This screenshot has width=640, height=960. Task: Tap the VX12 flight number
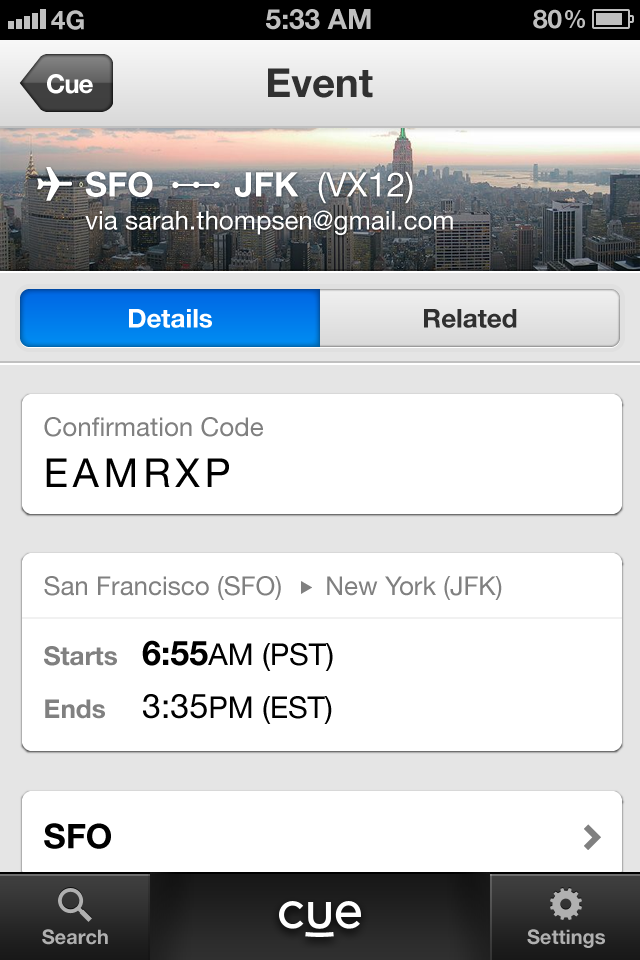(x=365, y=186)
